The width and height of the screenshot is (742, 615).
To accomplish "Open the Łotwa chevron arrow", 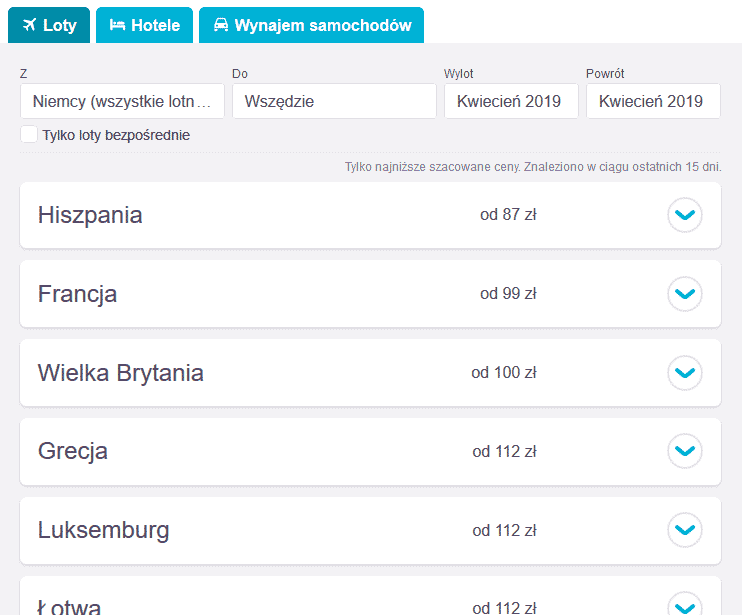I will pyautogui.click(x=685, y=605).
